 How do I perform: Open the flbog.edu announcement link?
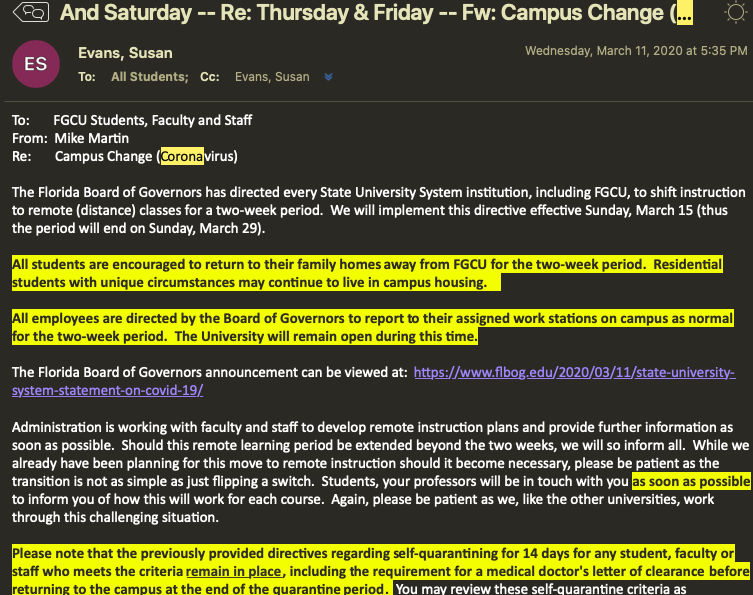(574, 373)
